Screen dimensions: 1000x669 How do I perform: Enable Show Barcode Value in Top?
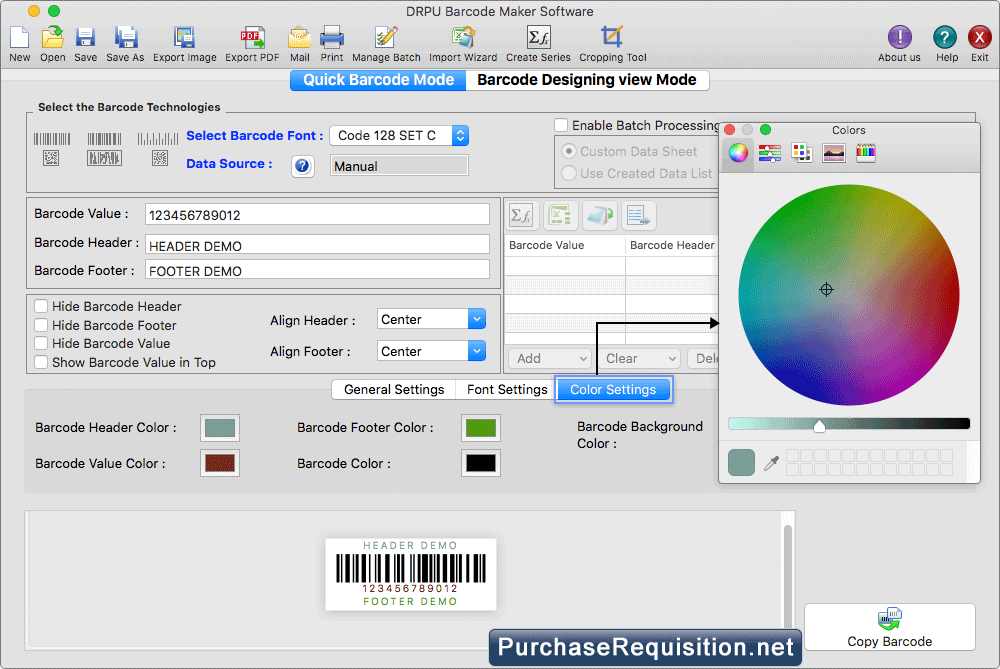(x=40, y=362)
